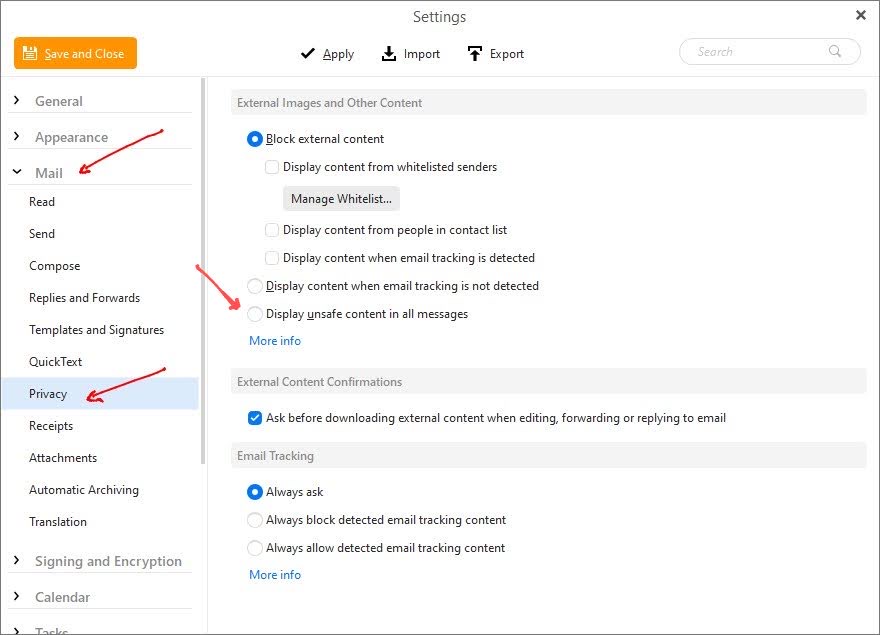880x635 pixels.
Task: Open Signing and Encryption settings
Action: (x=108, y=561)
